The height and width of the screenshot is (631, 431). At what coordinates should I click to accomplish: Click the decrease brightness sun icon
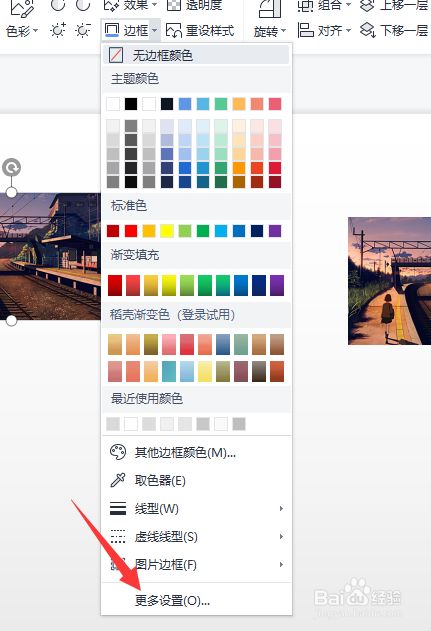click(83, 31)
